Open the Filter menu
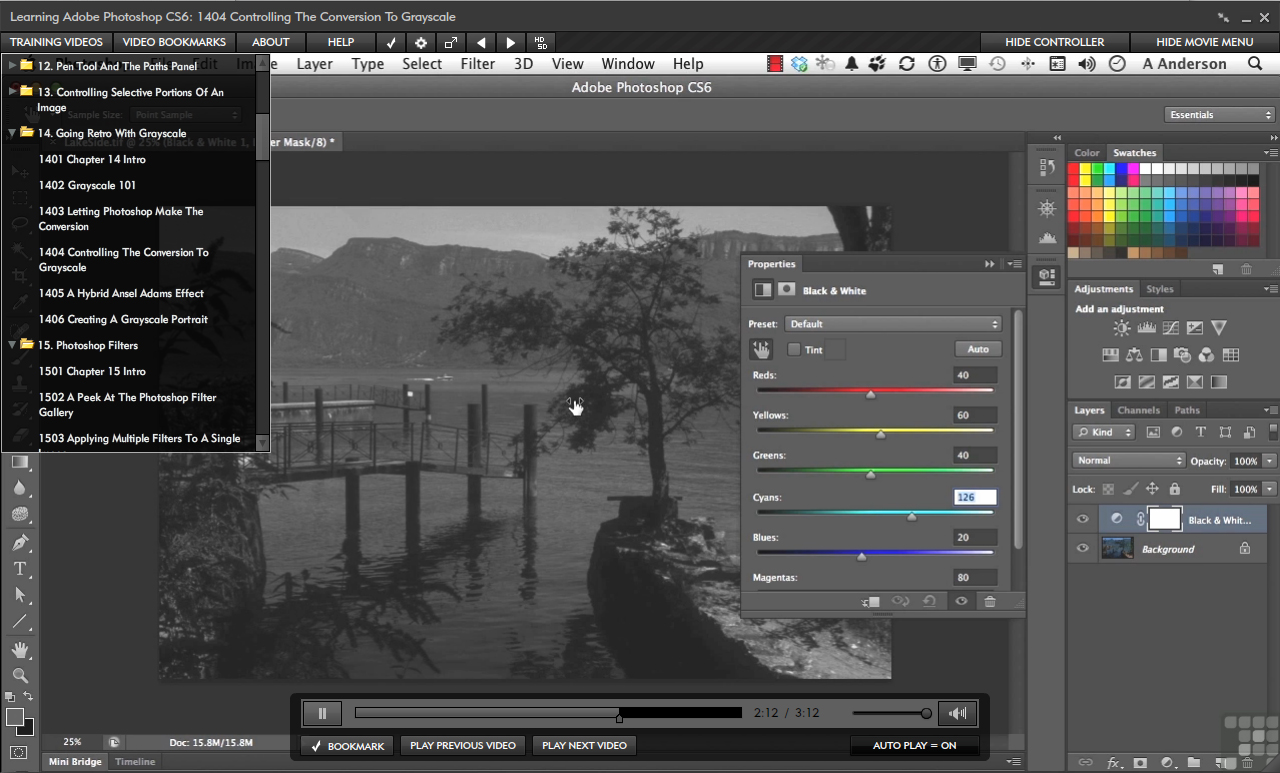 (478, 63)
